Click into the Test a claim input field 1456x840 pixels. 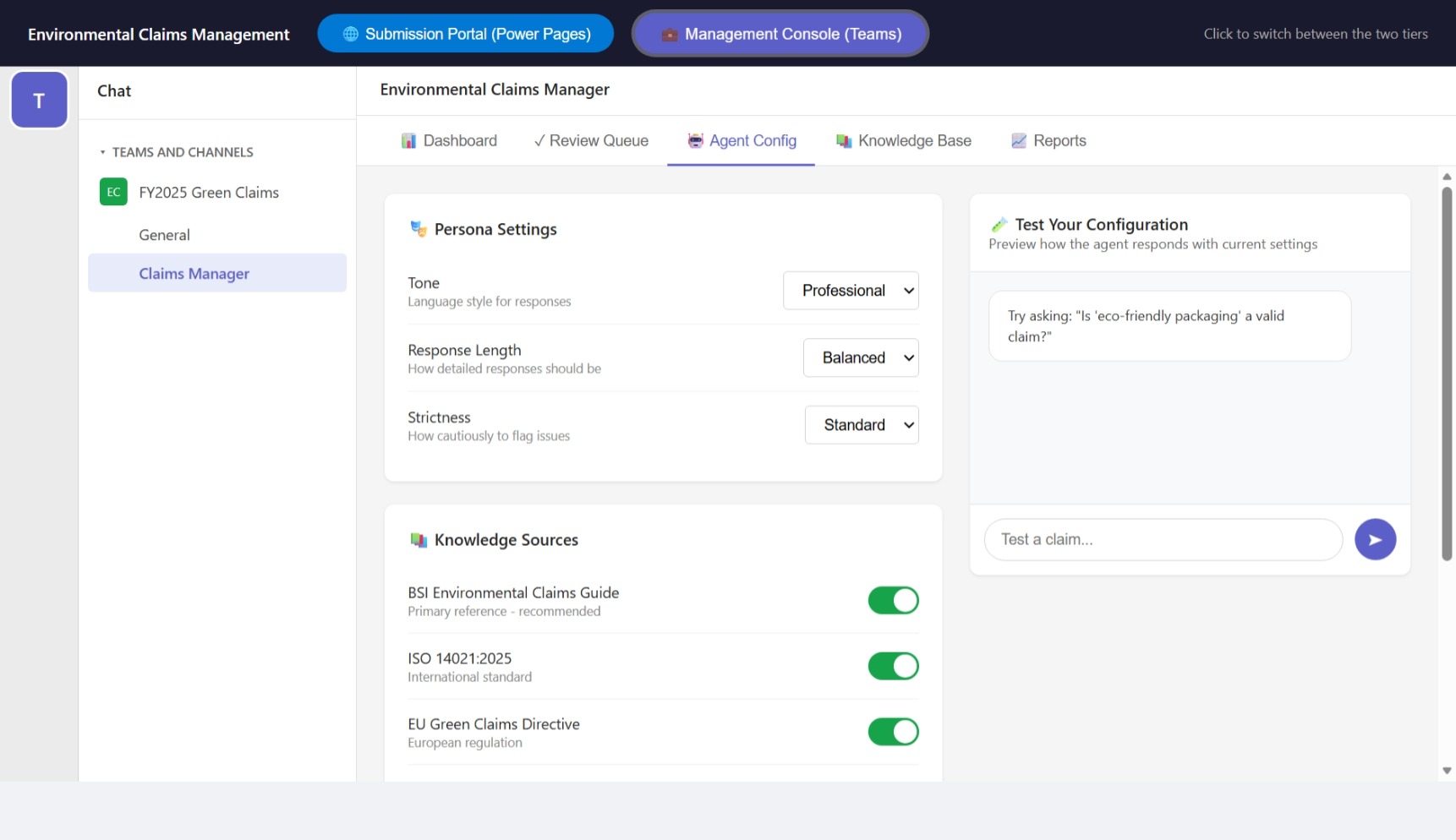pyautogui.click(x=1163, y=539)
